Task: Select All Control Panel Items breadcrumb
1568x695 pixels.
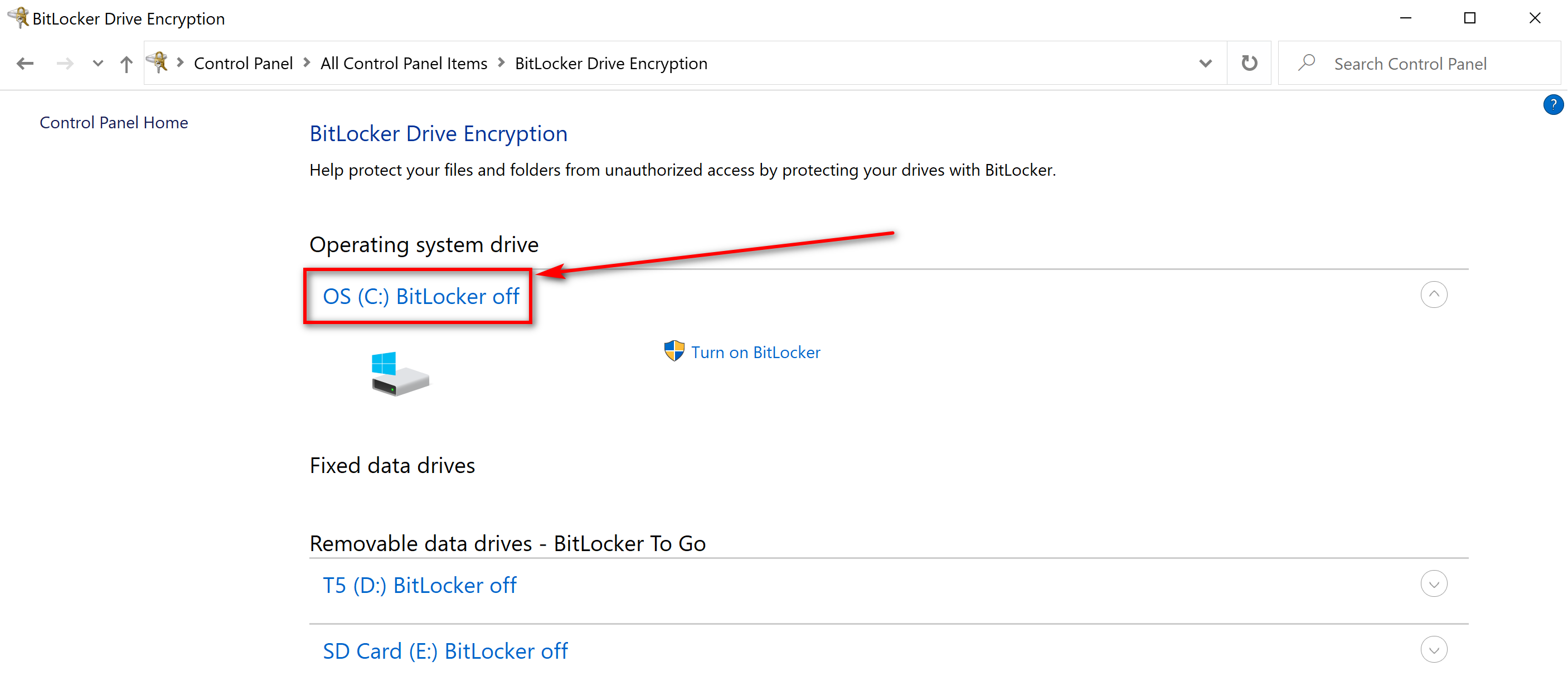Action: click(x=404, y=64)
